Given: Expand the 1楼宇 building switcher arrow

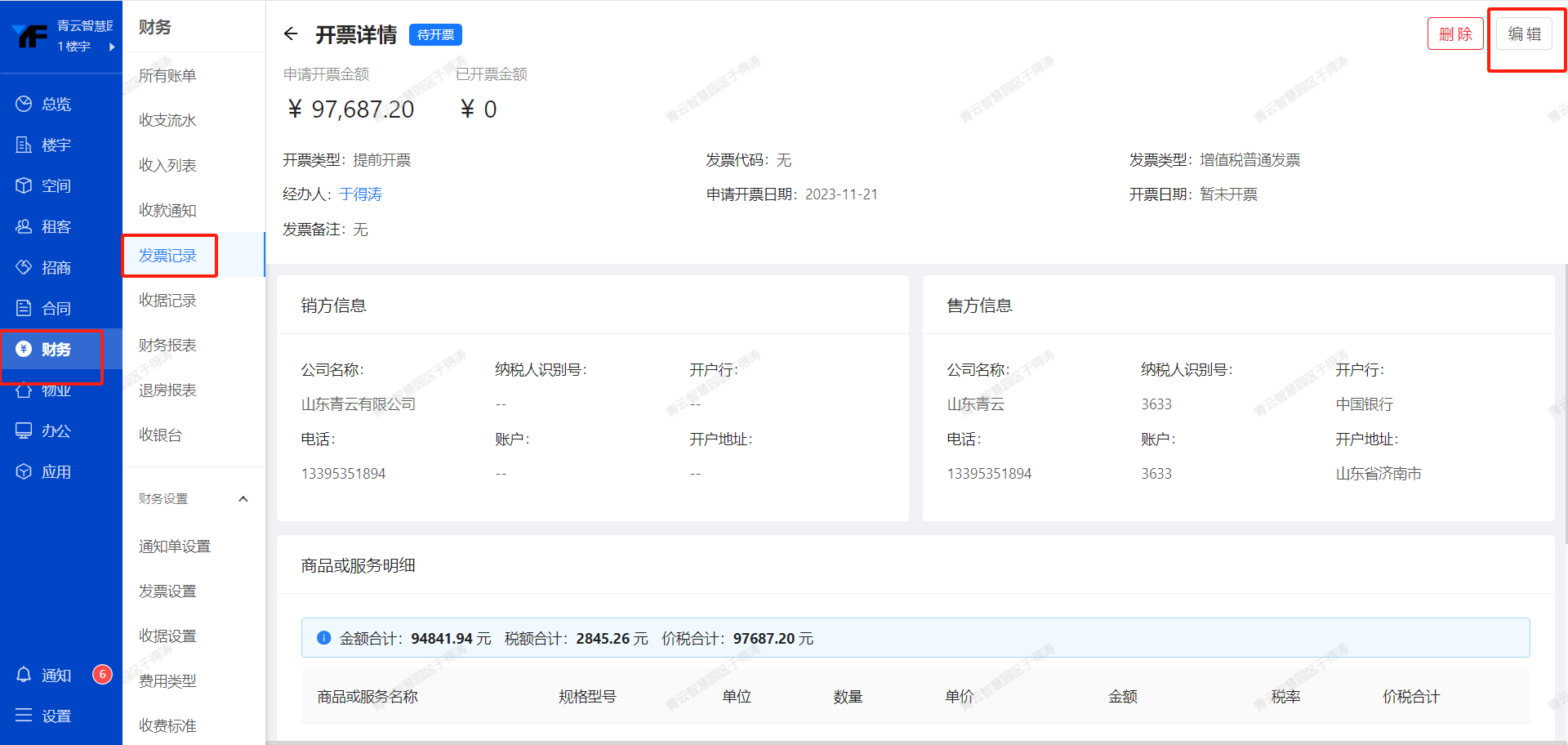Looking at the screenshot, I should pos(112,47).
